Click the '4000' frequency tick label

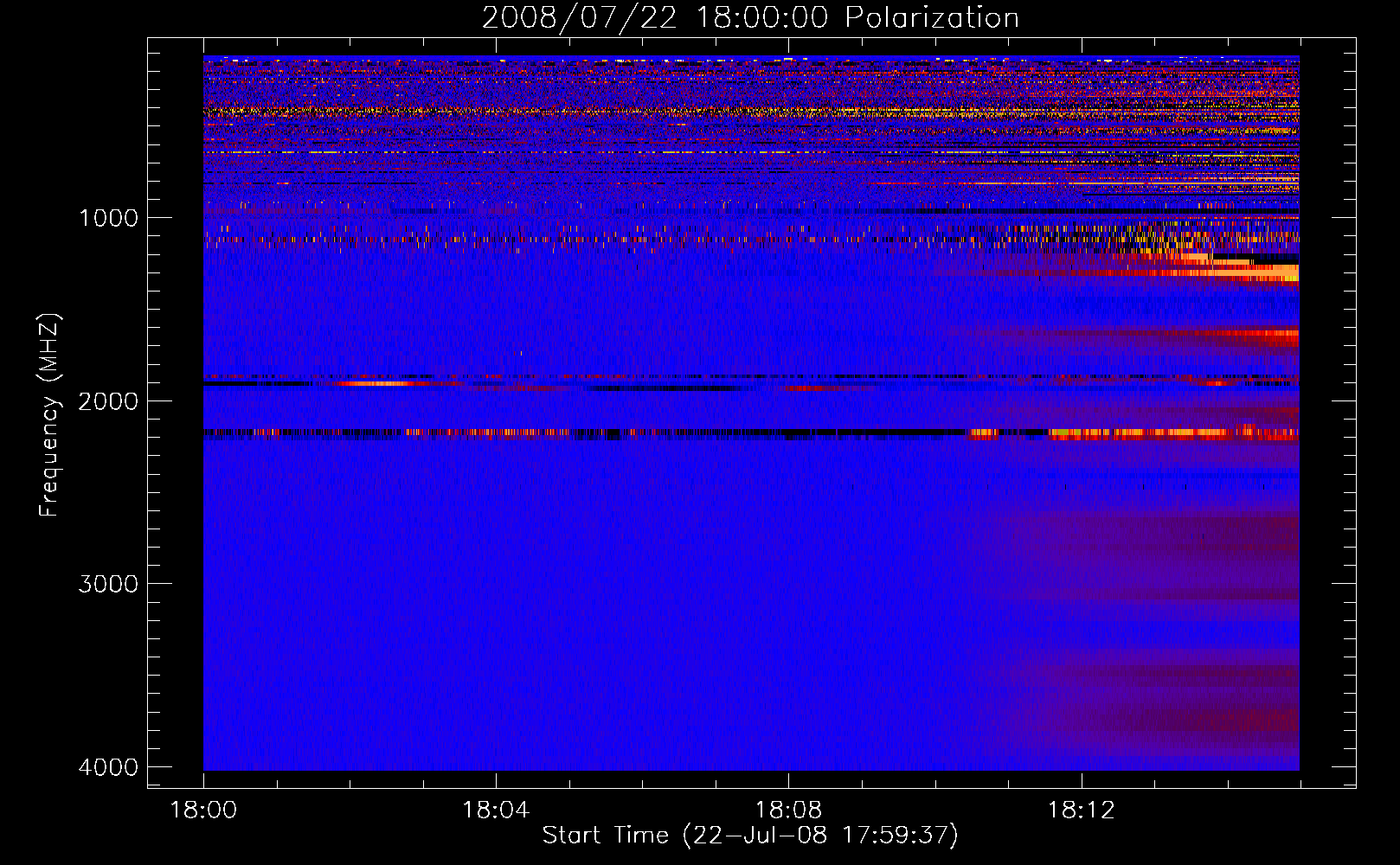pos(108,767)
